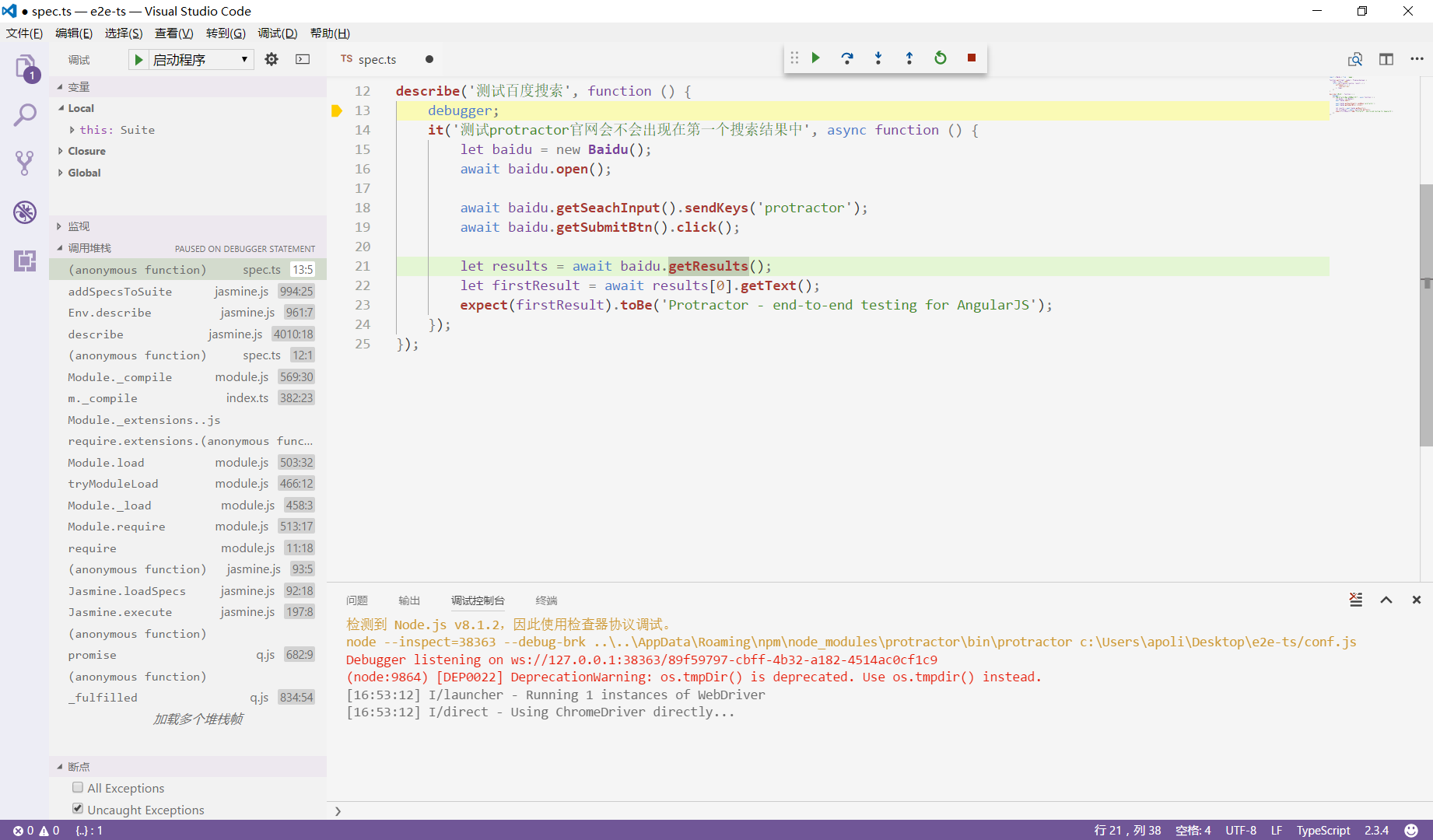The width and height of the screenshot is (1433, 840).
Task: Step into in debug toolbar
Action: tap(878, 58)
